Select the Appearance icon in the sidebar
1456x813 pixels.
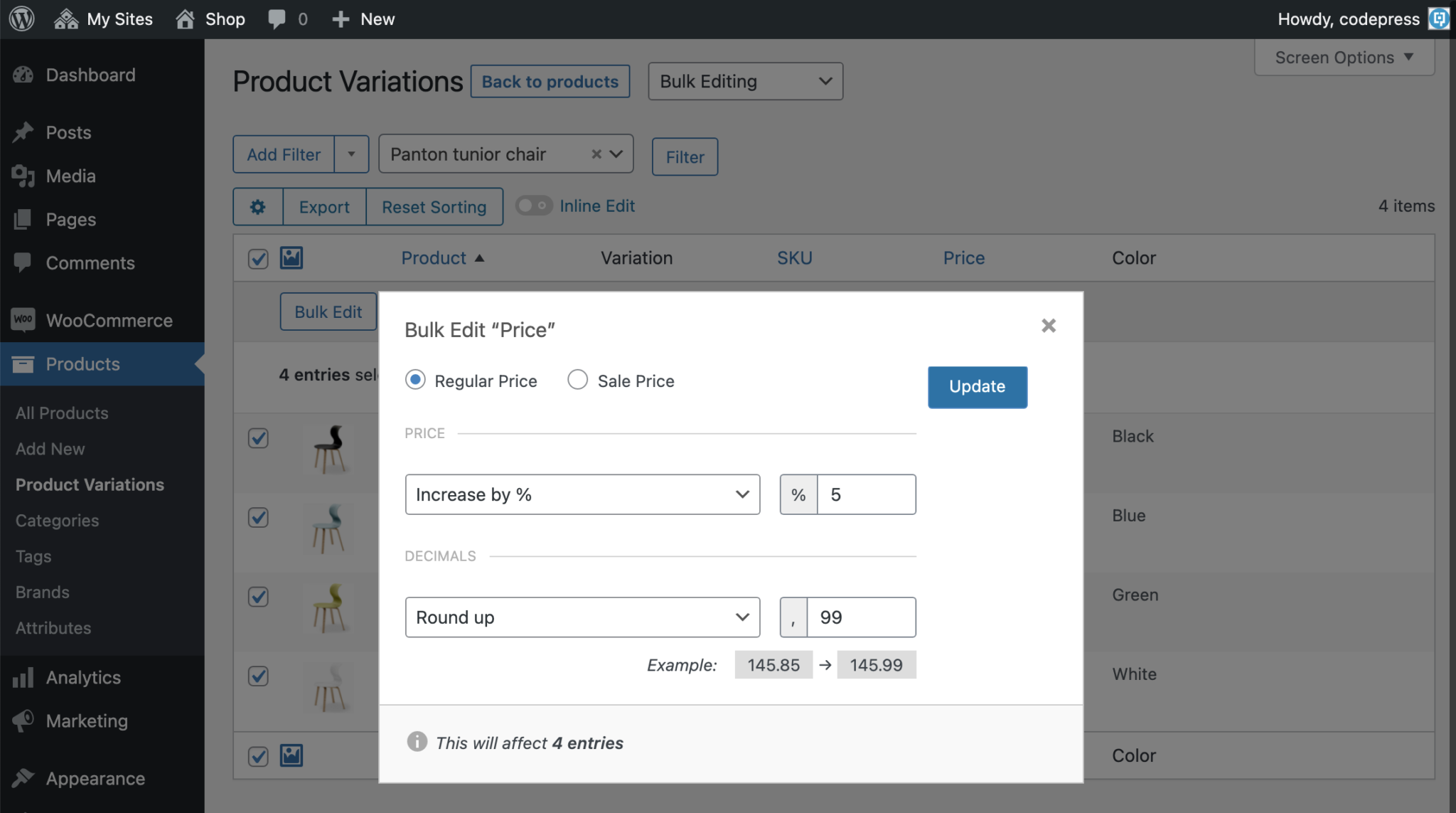(x=23, y=777)
